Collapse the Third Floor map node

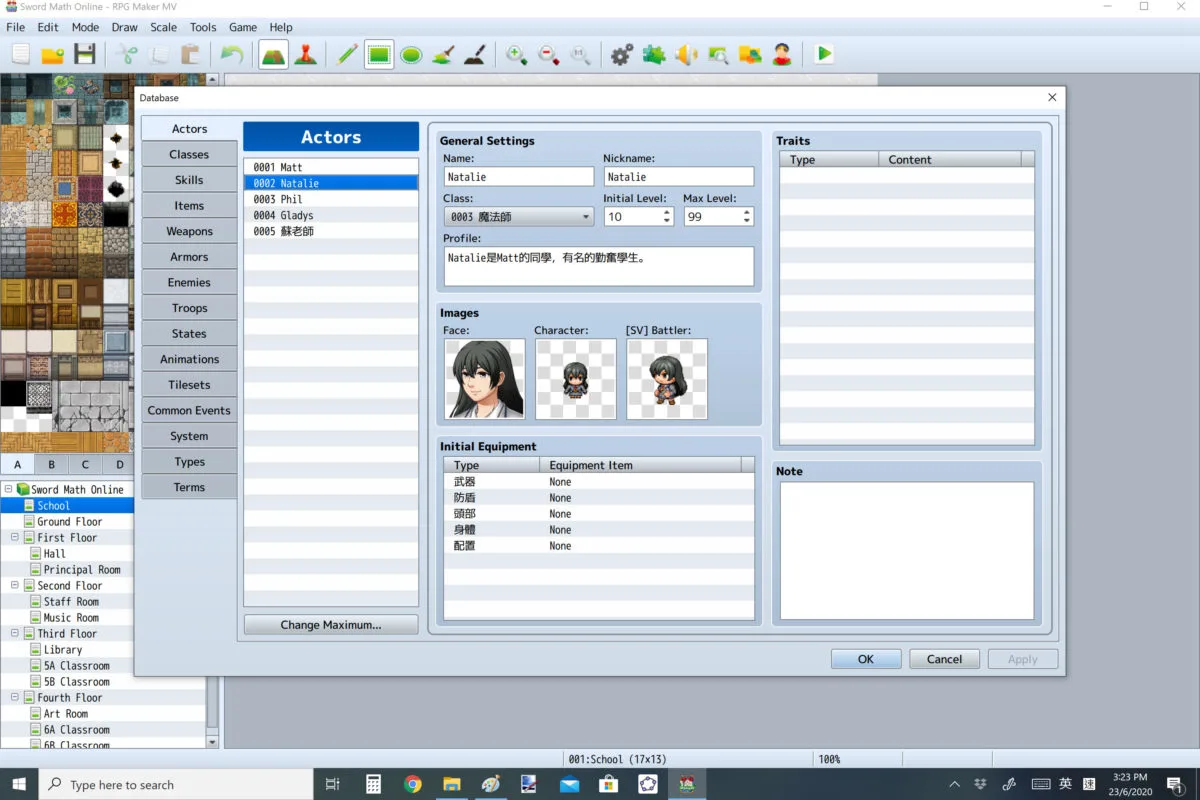tap(15, 633)
